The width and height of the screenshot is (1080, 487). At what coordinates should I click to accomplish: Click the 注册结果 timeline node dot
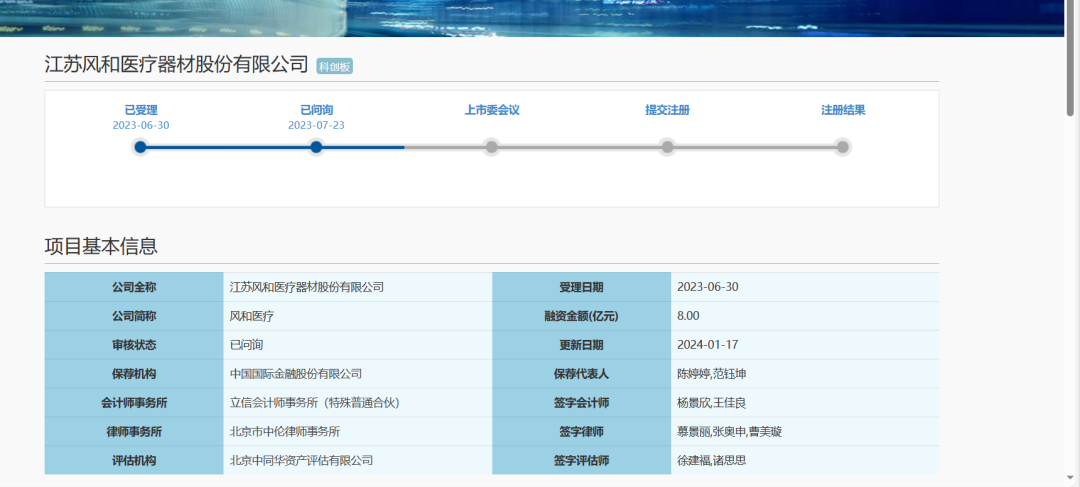click(842, 147)
